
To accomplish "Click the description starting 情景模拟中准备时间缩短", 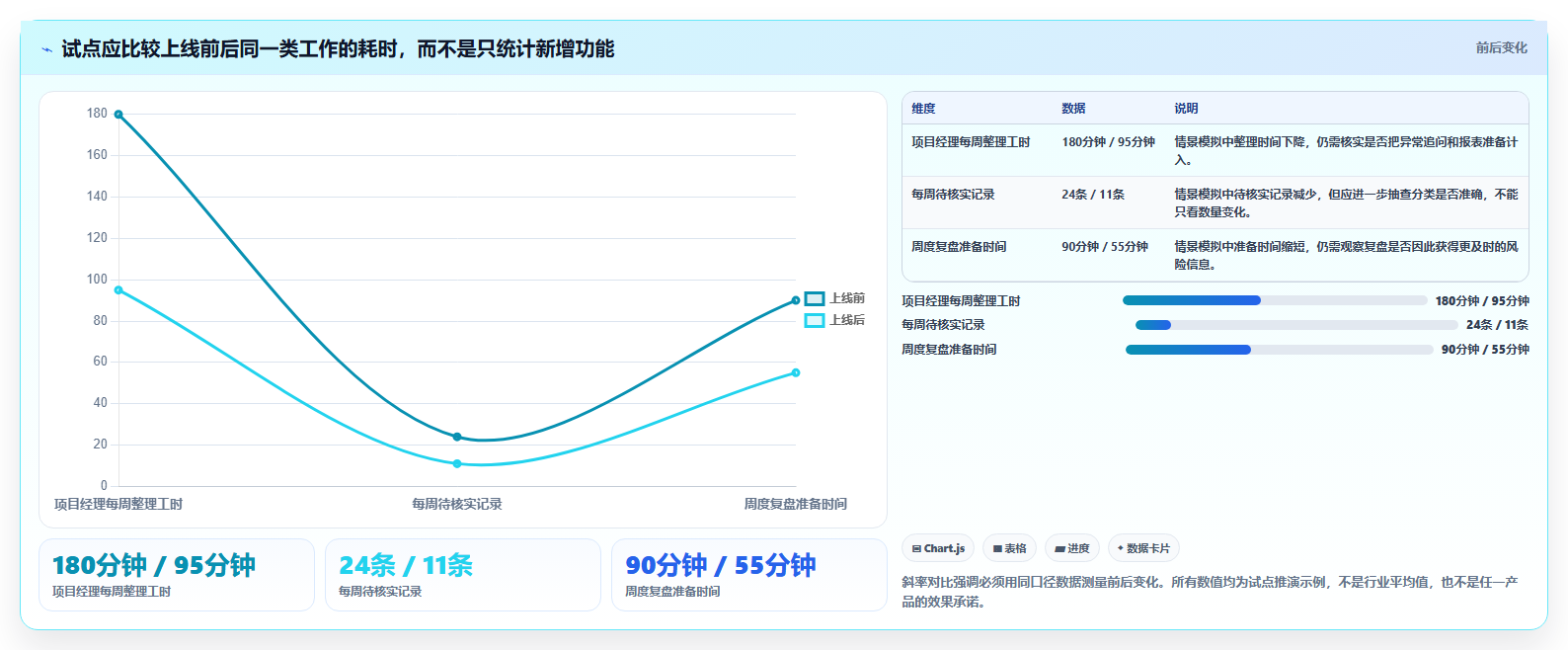I will point(1346,256).
